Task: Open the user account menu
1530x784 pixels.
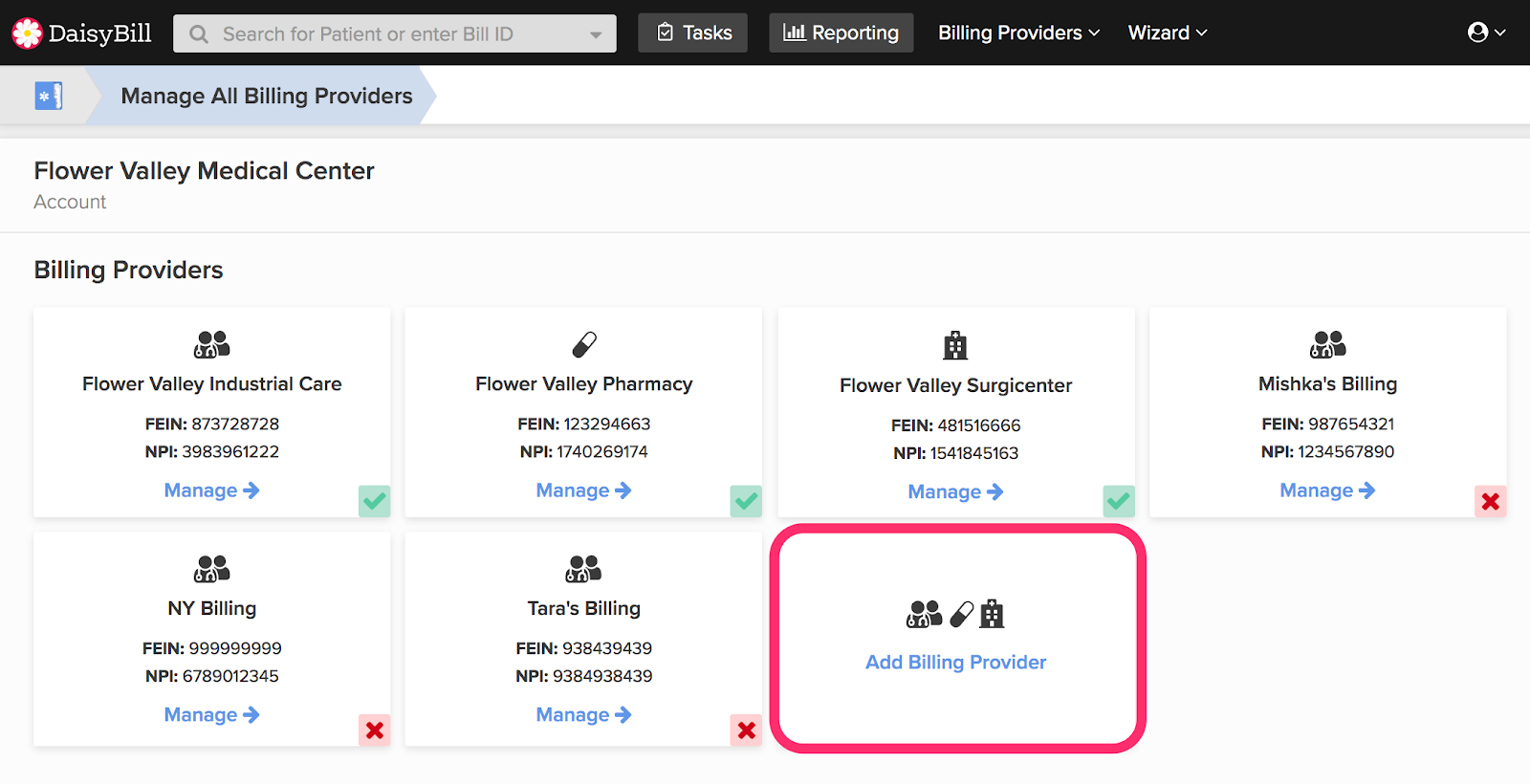Action: pos(1486,33)
